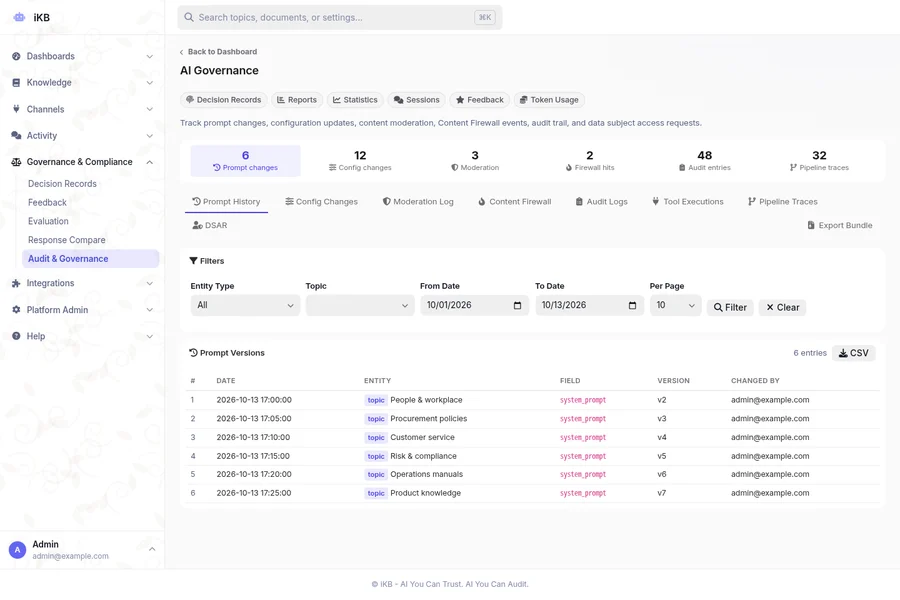Click the Channels plug icon
The image size is (900, 600).
click(16, 109)
